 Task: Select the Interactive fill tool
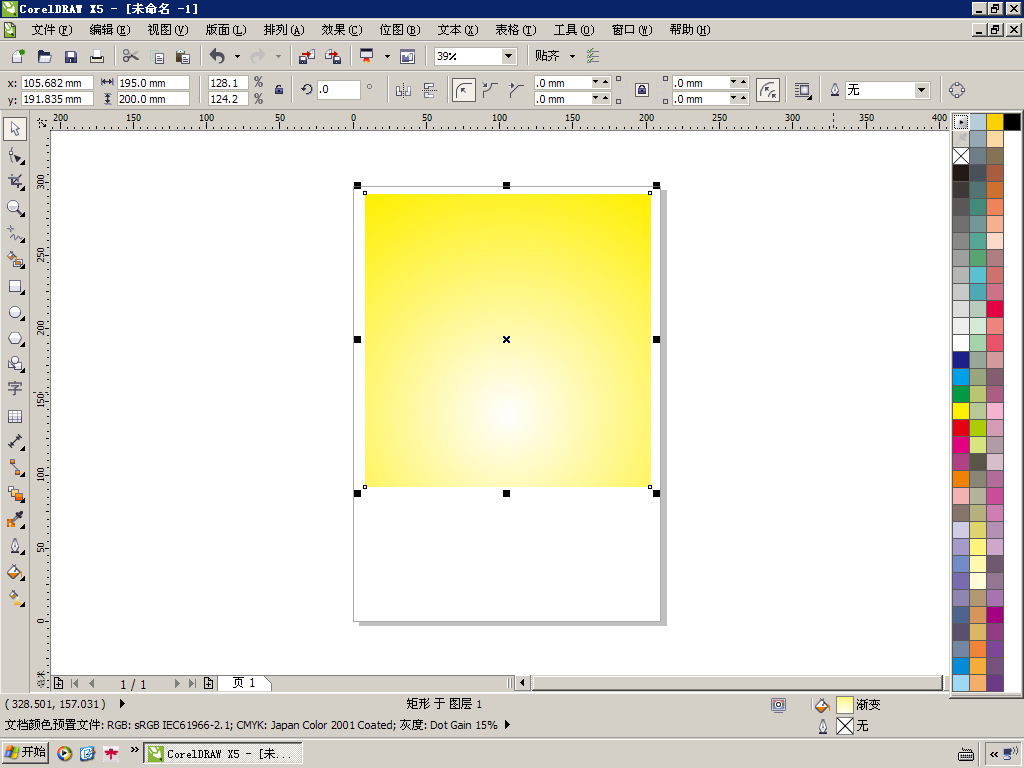click(15, 598)
